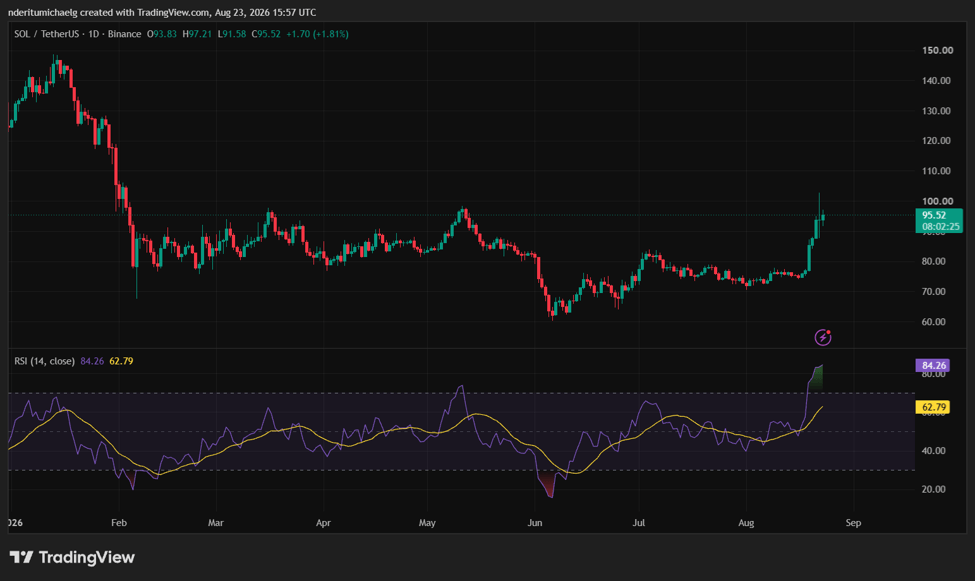The height and width of the screenshot is (581, 975).
Task: Click the yellow 62.79 tag on RSI axis
Action: pos(932,407)
